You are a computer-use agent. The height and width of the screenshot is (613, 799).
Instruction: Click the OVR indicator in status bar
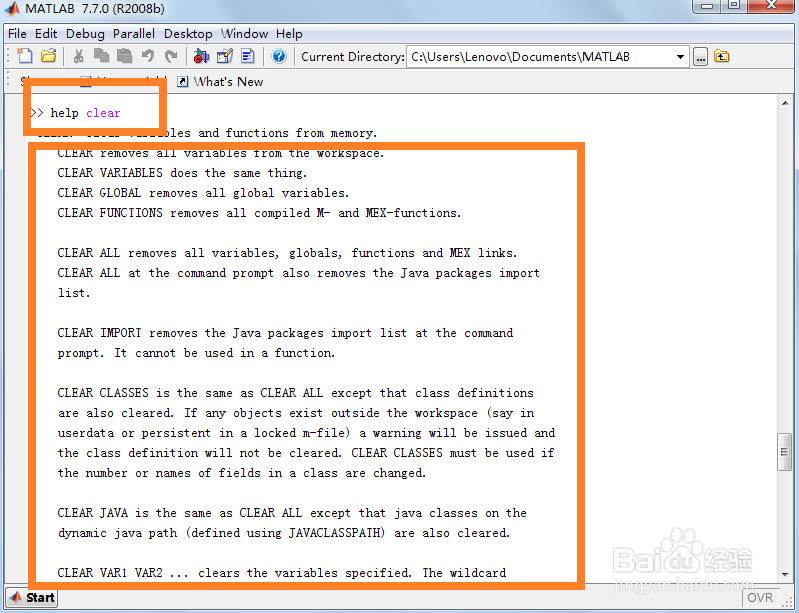tap(760, 597)
